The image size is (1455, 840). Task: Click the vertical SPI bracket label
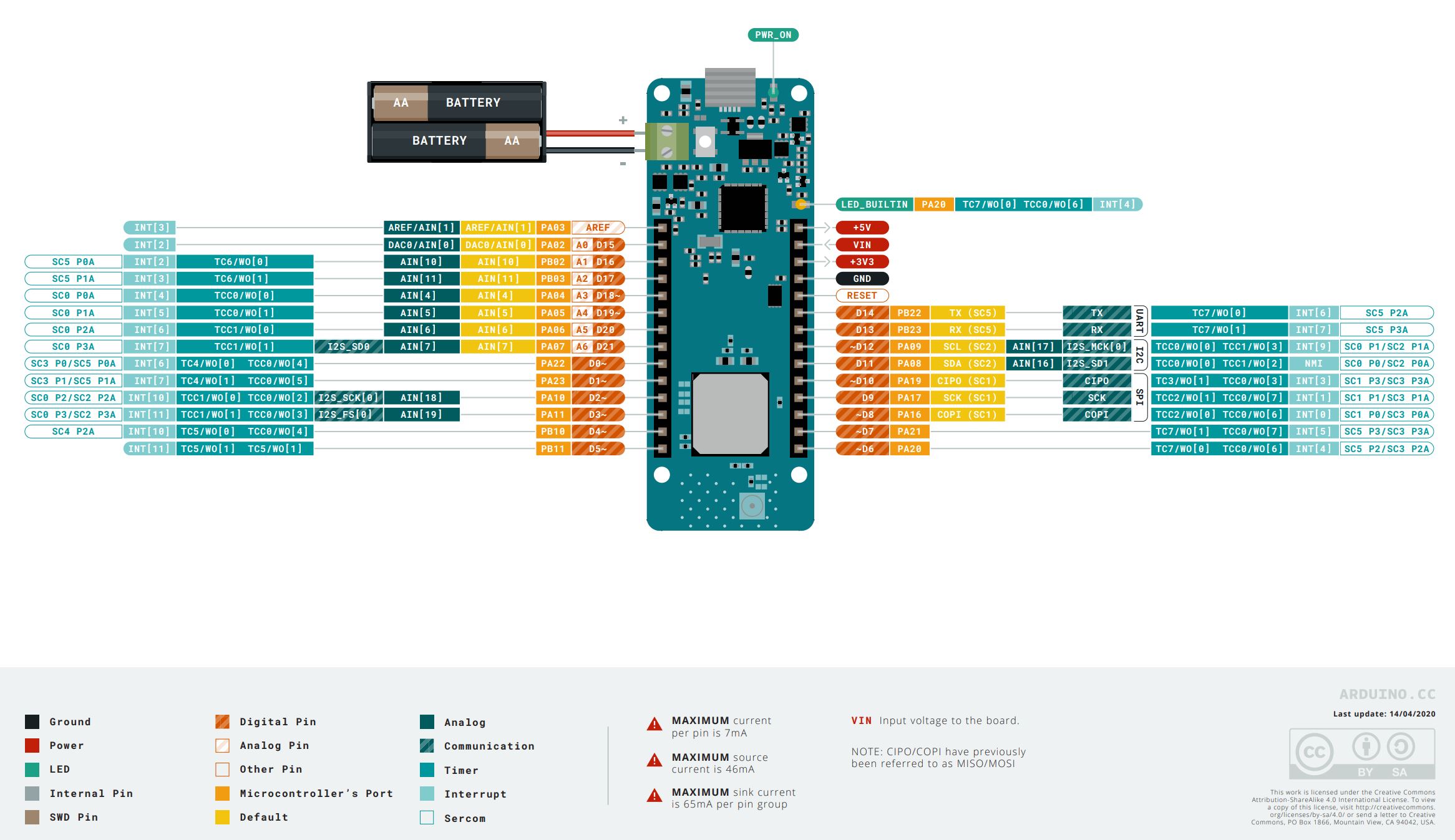coord(1139,398)
